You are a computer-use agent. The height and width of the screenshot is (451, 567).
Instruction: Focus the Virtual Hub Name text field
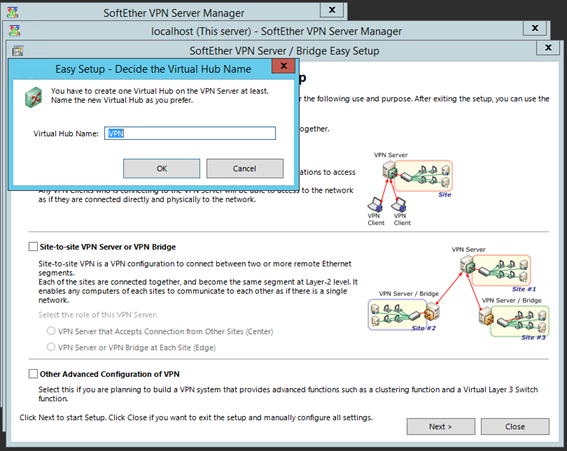[x=190, y=133]
